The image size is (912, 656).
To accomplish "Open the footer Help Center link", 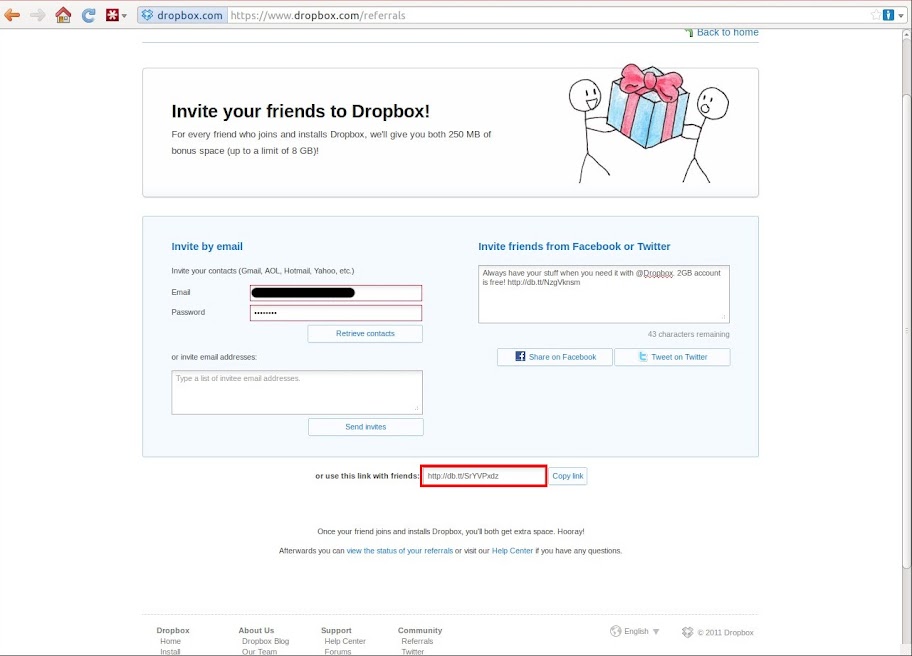I will coord(345,641).
